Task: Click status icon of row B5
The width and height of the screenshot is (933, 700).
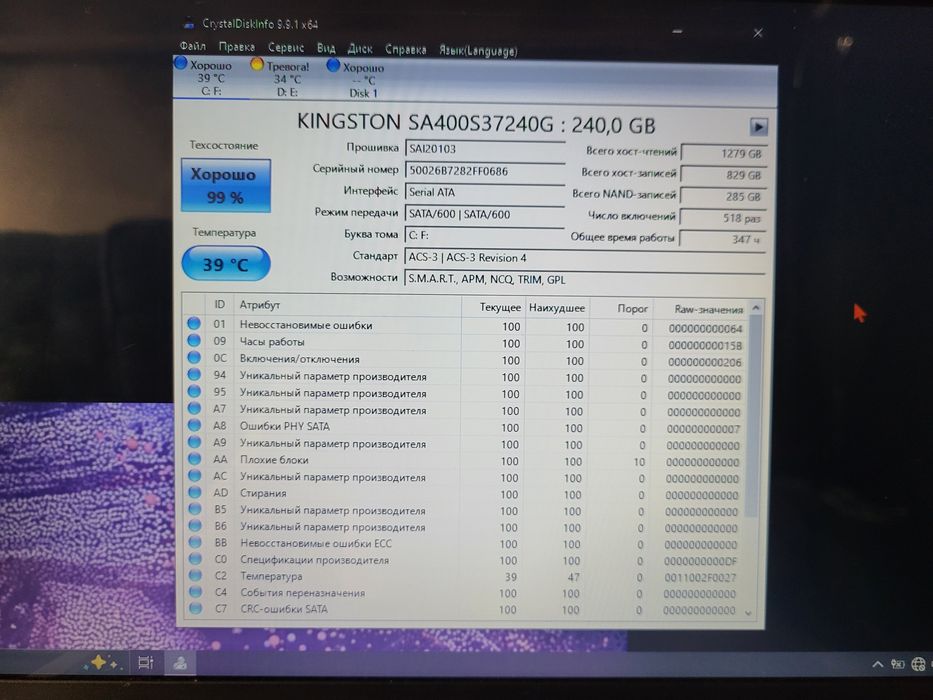Action: click(x=195, y=508)
